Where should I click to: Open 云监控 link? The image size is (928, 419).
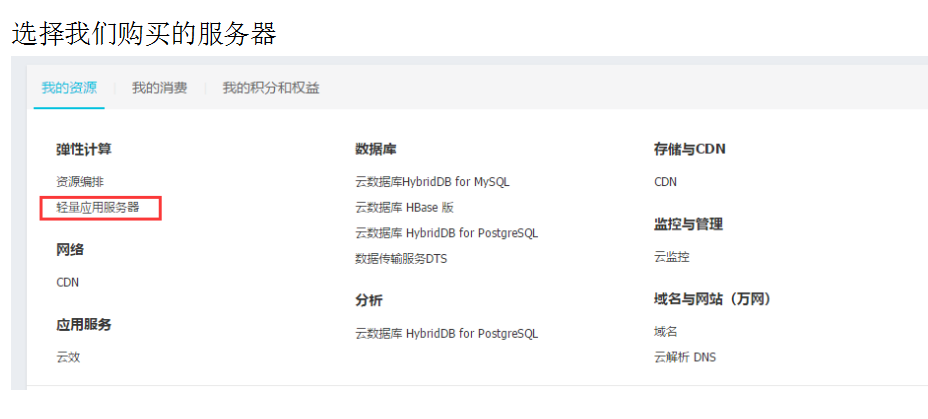tap(672, 257)
